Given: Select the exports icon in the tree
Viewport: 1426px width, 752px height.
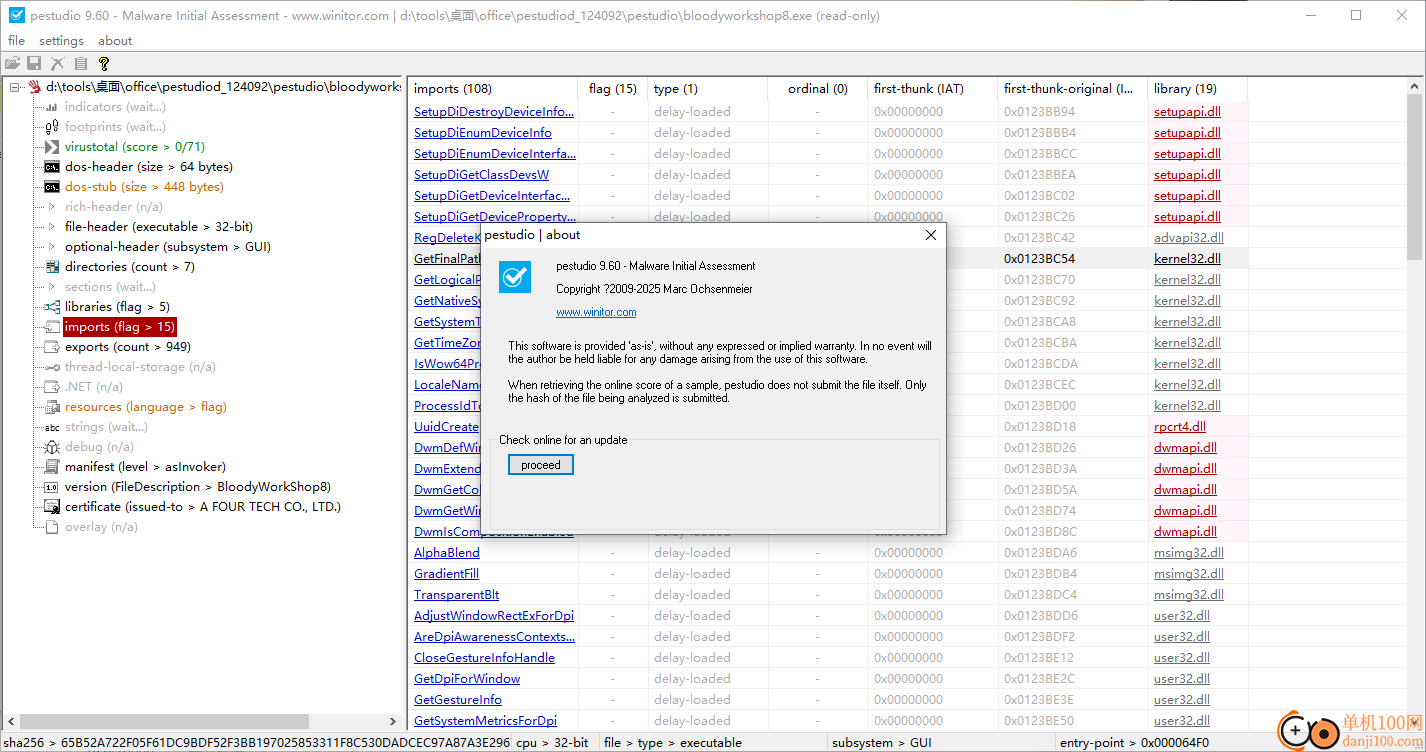Looking at the screenshot, I should 52,347.
